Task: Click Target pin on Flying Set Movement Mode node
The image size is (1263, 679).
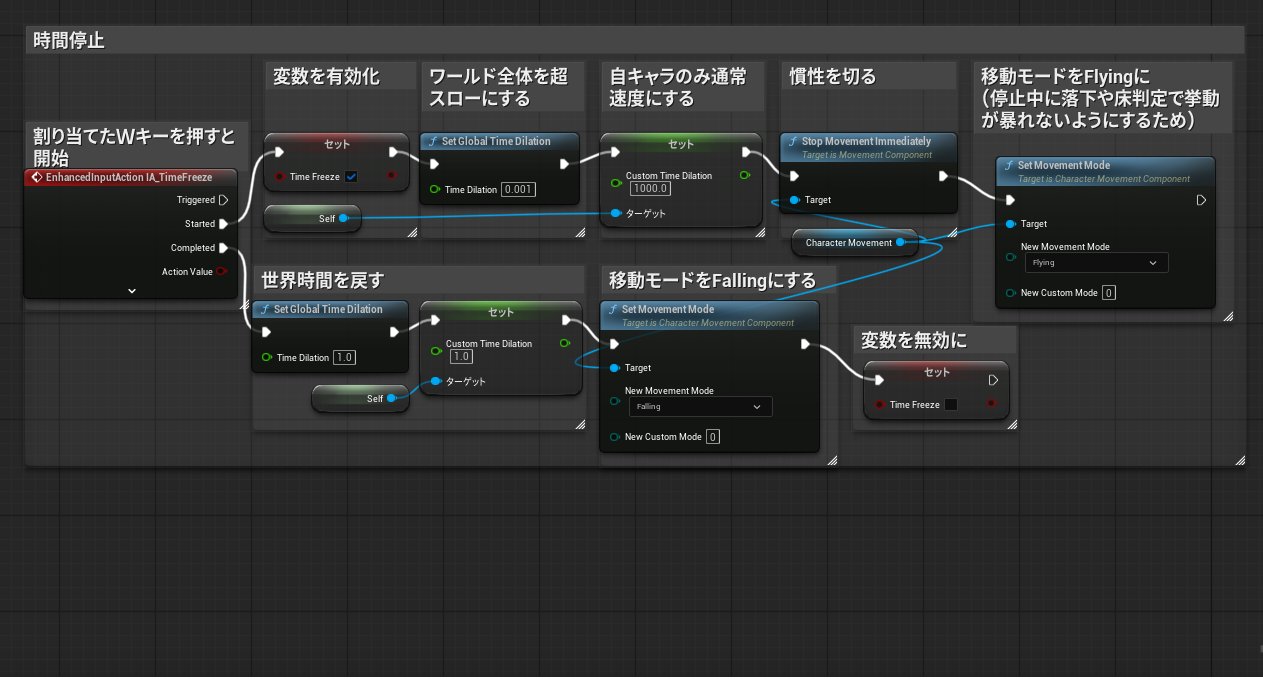Action: pos(1010,224)
